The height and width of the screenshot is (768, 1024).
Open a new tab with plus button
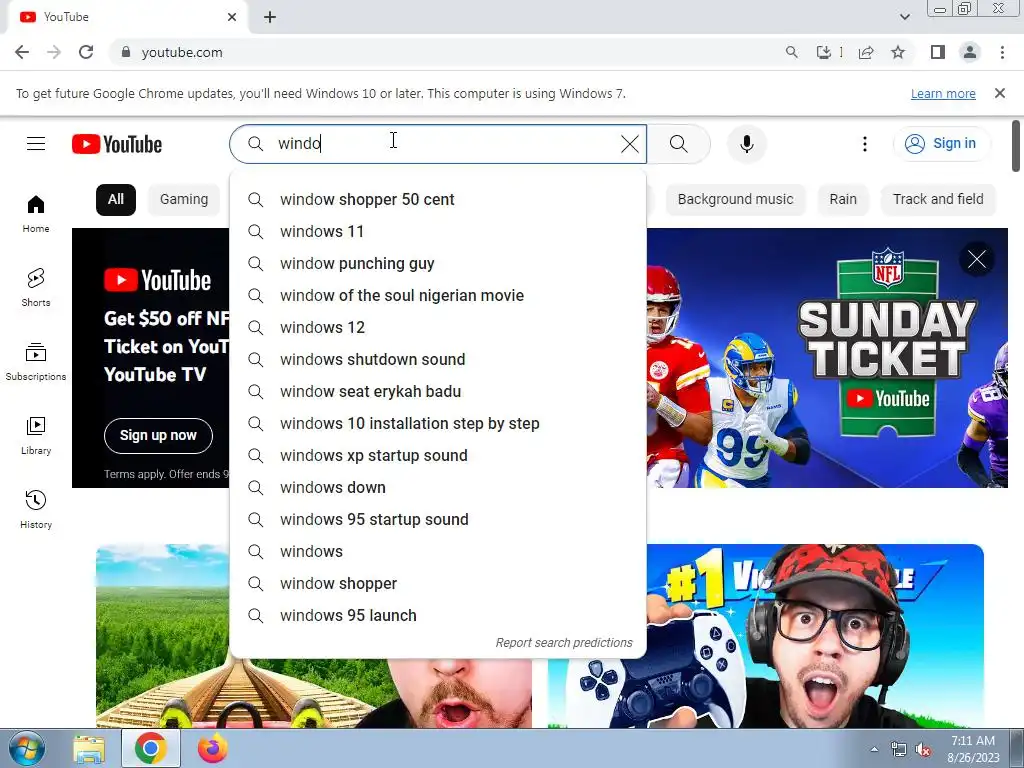tap(270, 17)
